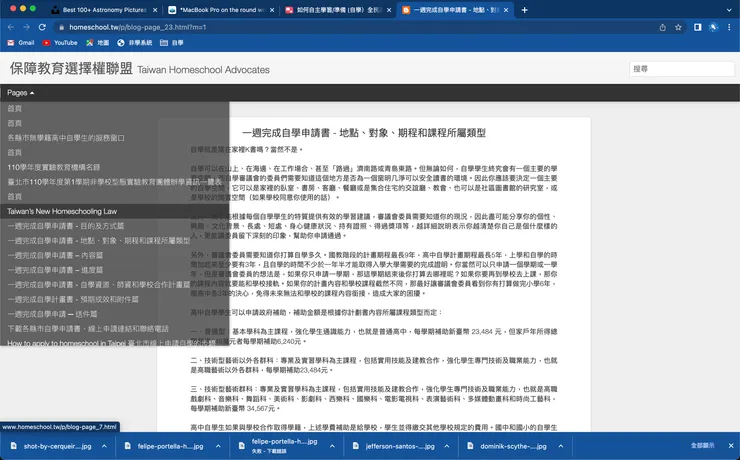Close the MacBook Pro on the round tab
Image resolution: width=740 pixels, height=460 pixels.
click(x=272, y=10)
